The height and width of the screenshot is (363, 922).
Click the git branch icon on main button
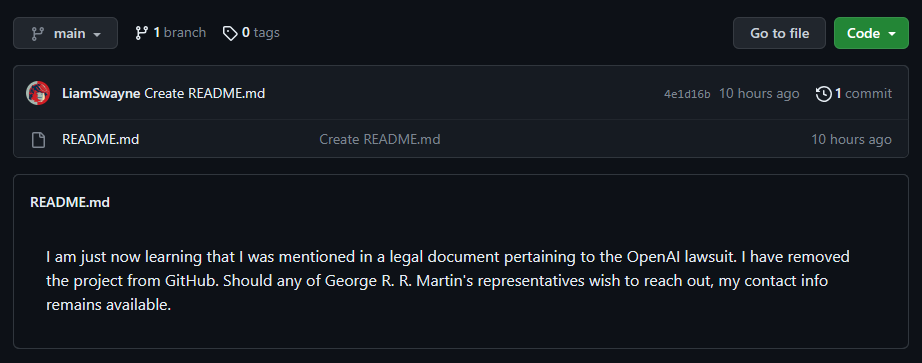coord(38,34)
